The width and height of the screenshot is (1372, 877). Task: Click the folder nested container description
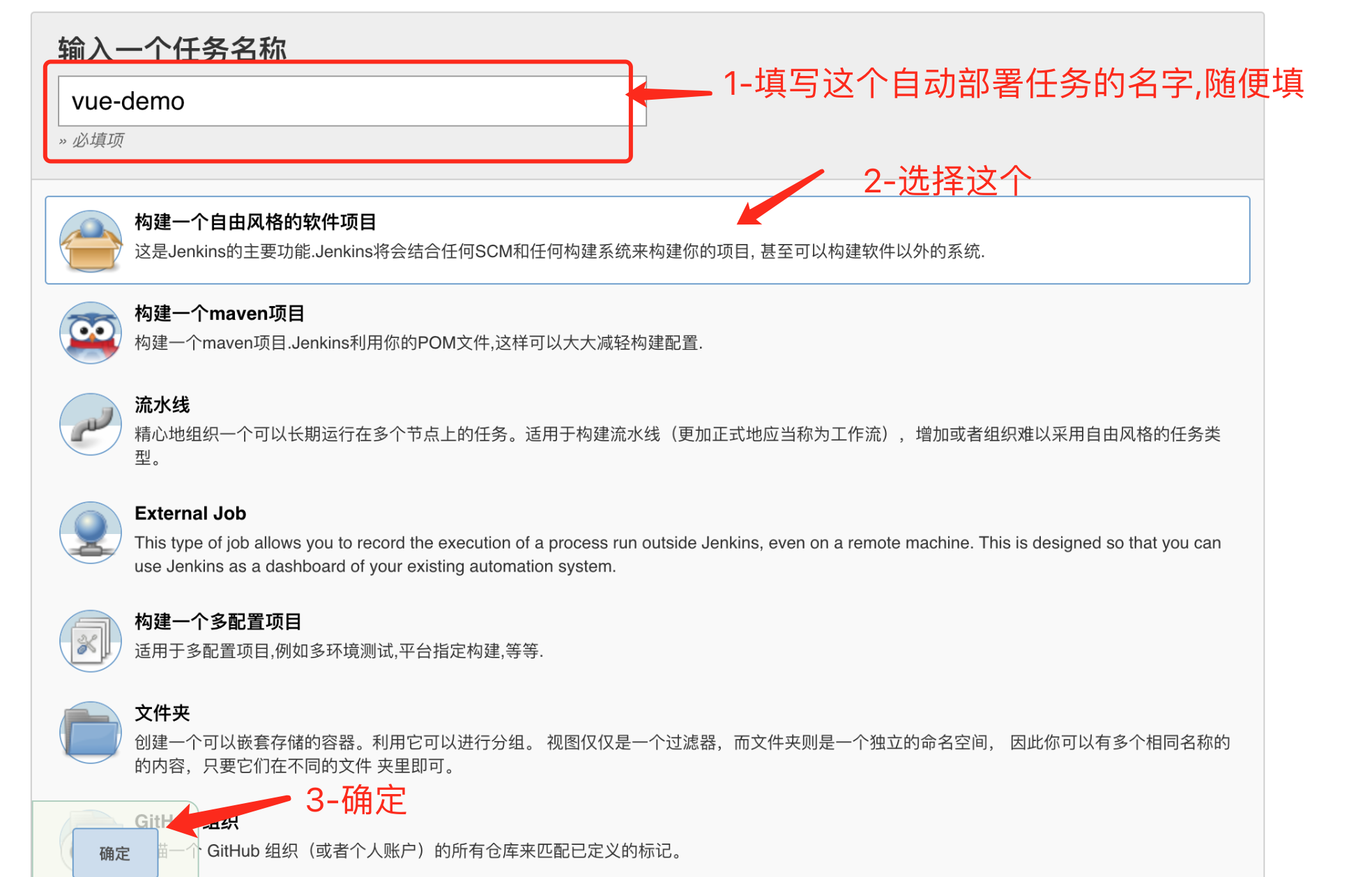click(x=683, y=754)
